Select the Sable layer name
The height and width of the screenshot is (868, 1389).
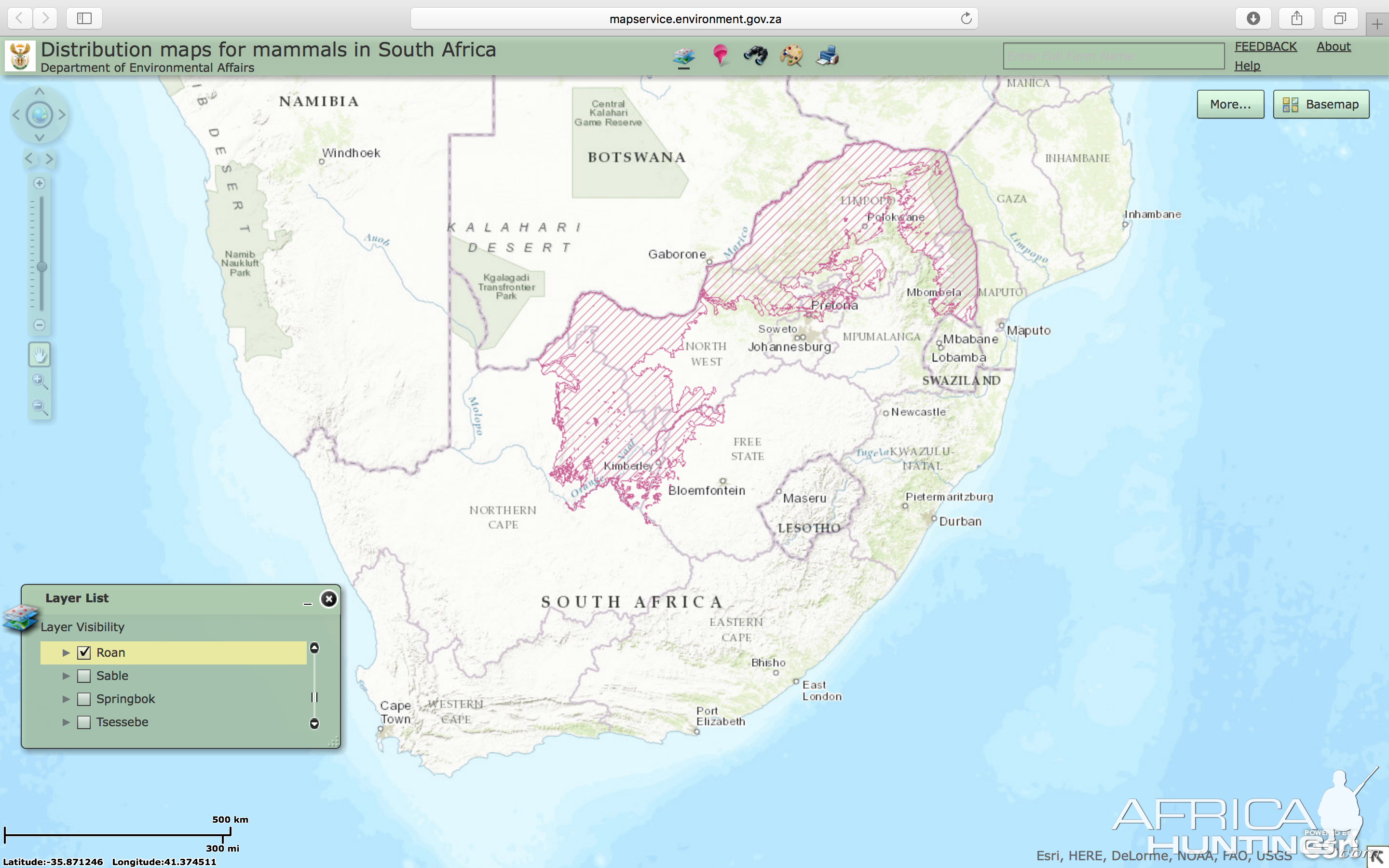tap(112, 676)
